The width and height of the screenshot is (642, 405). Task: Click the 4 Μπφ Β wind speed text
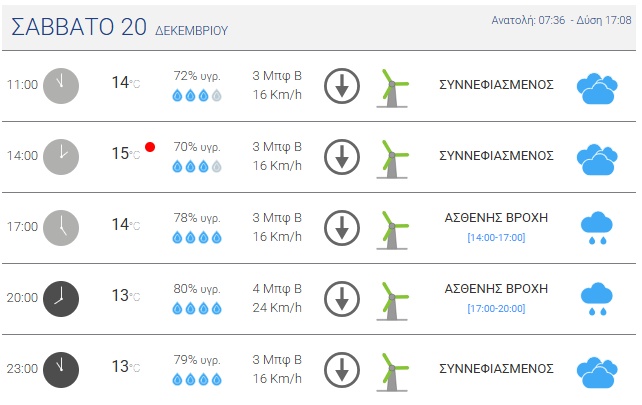tap(277, 288)
